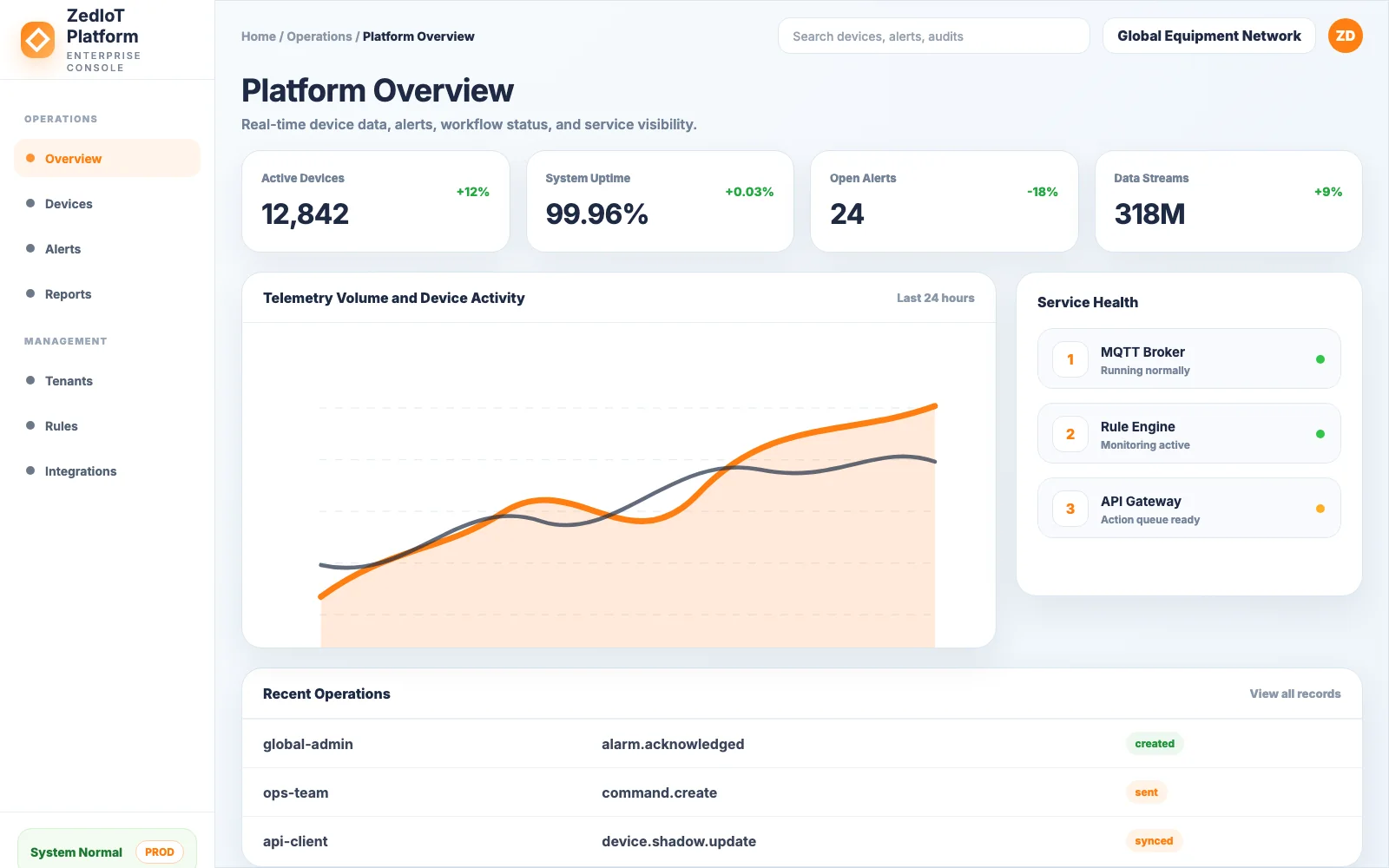Viewport: 1389px width, 868px height.
Task: Open Integrations page
Action: tap(107, 470)
